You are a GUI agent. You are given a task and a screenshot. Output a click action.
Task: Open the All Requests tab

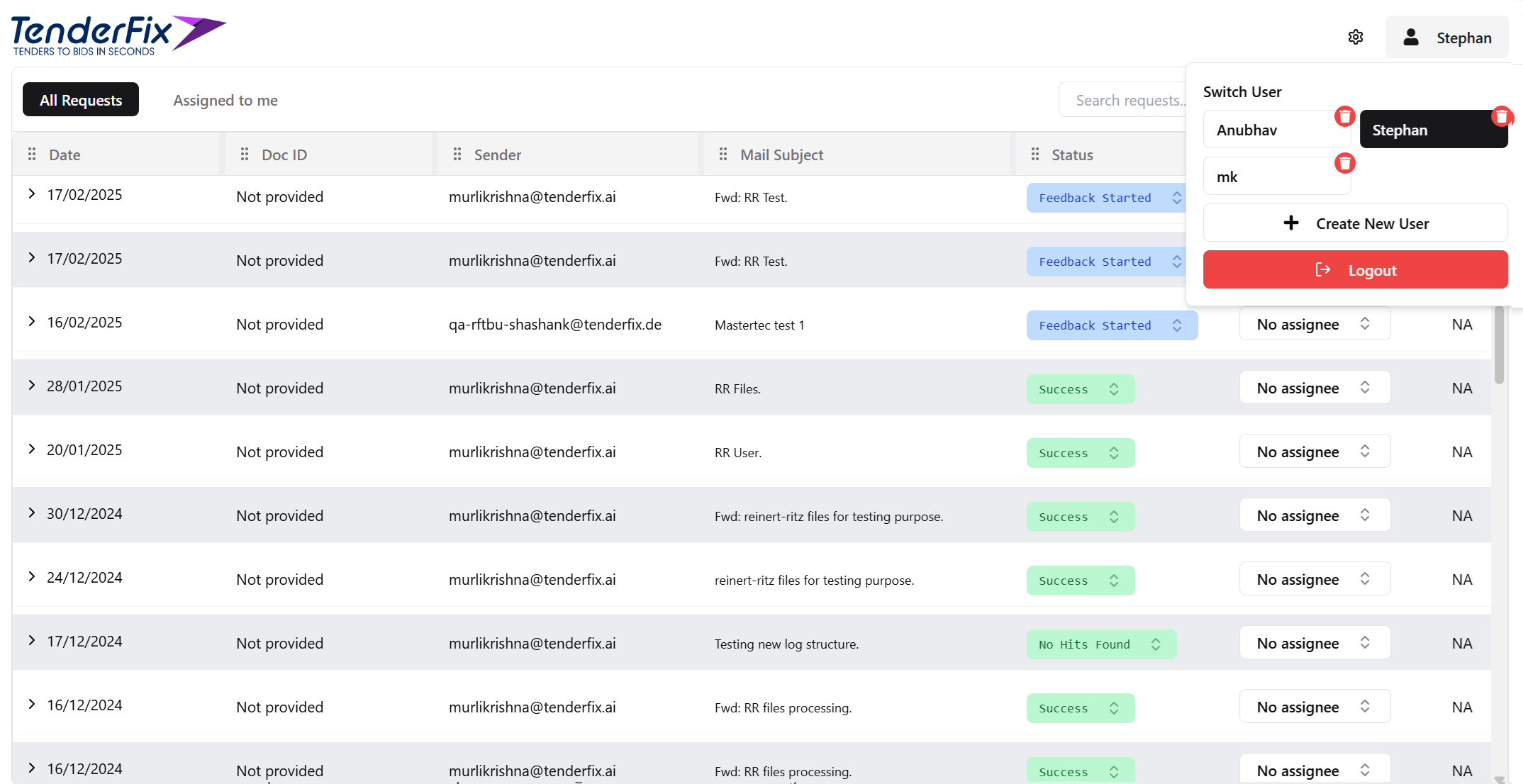point(81,99)
